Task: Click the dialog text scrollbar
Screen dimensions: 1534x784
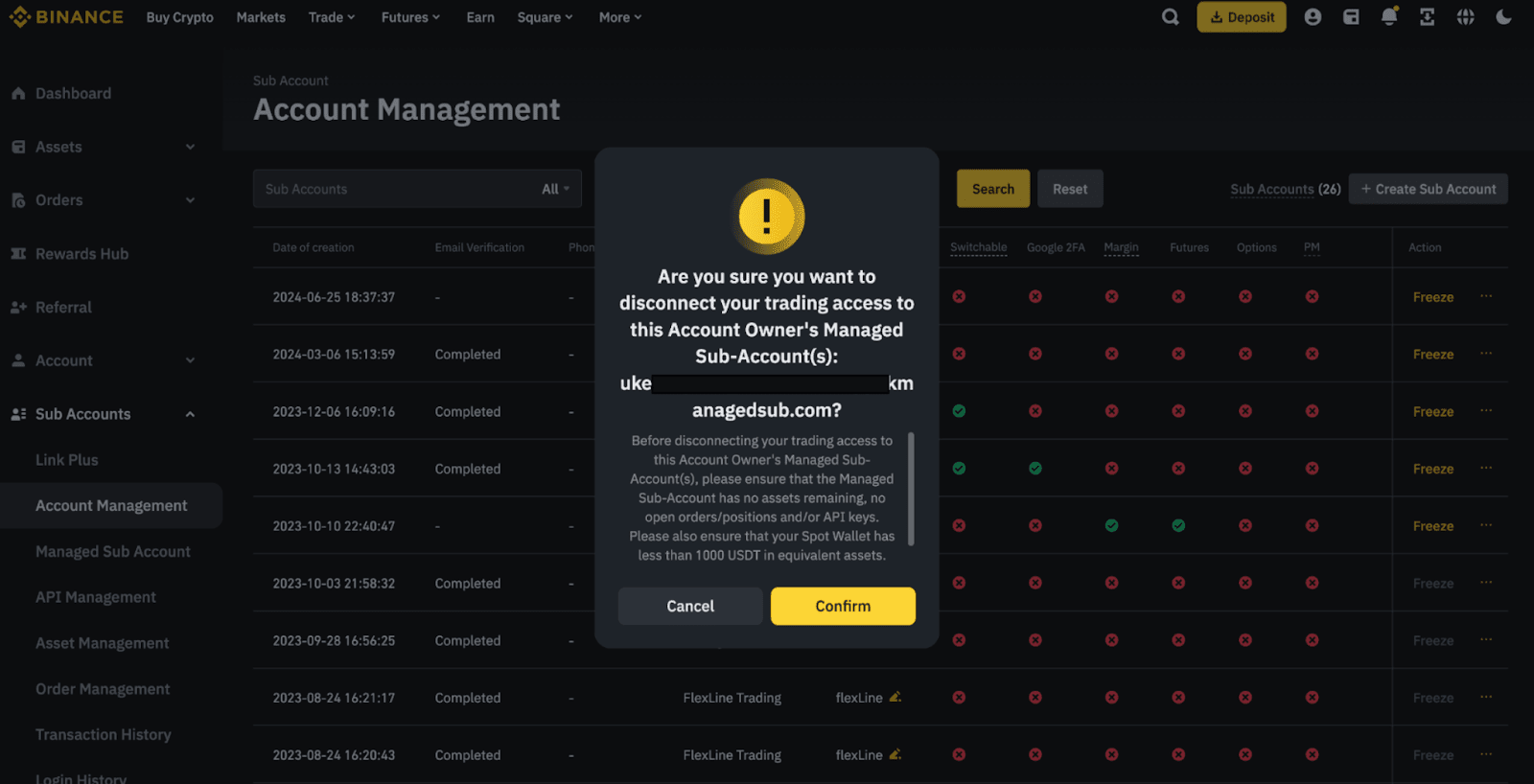Action: click(911, 489)
